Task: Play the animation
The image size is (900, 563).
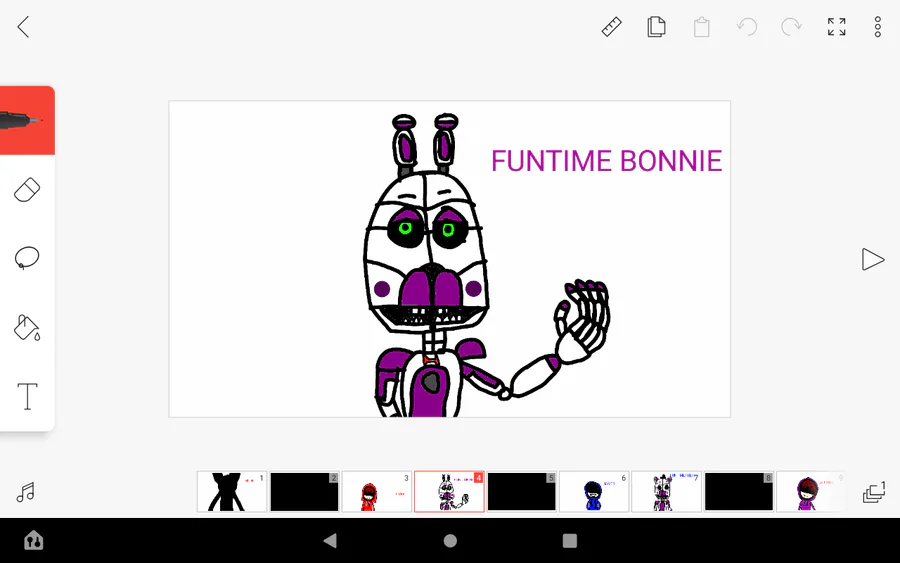Action: point(872,259)
